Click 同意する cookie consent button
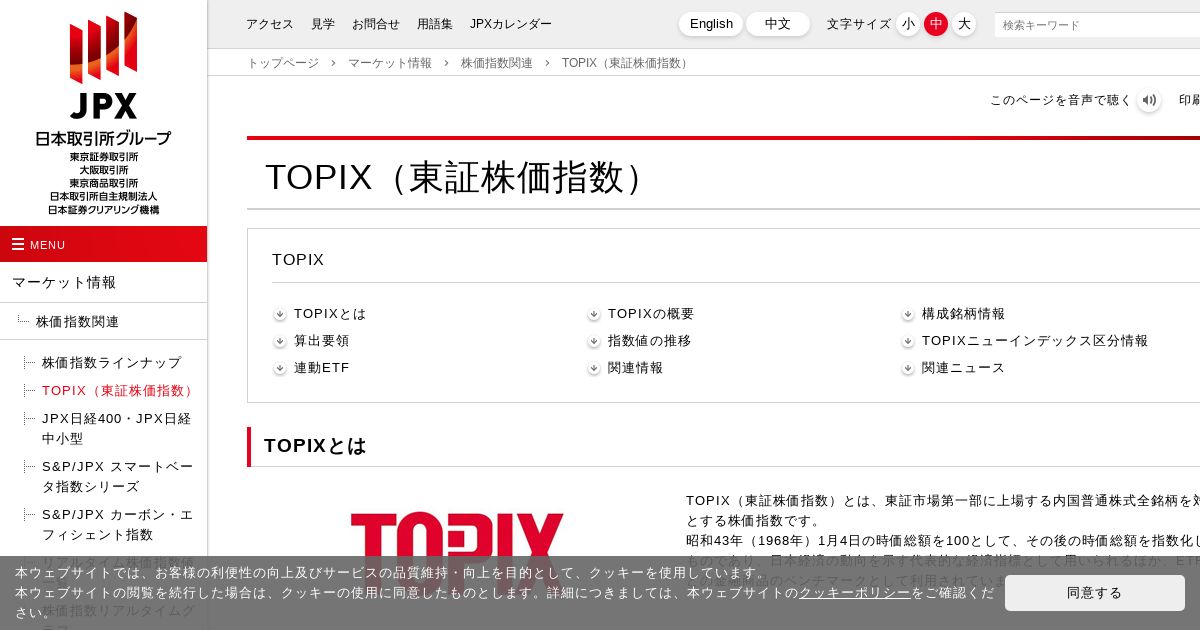1200x630 pixels. pos(1095,593)
